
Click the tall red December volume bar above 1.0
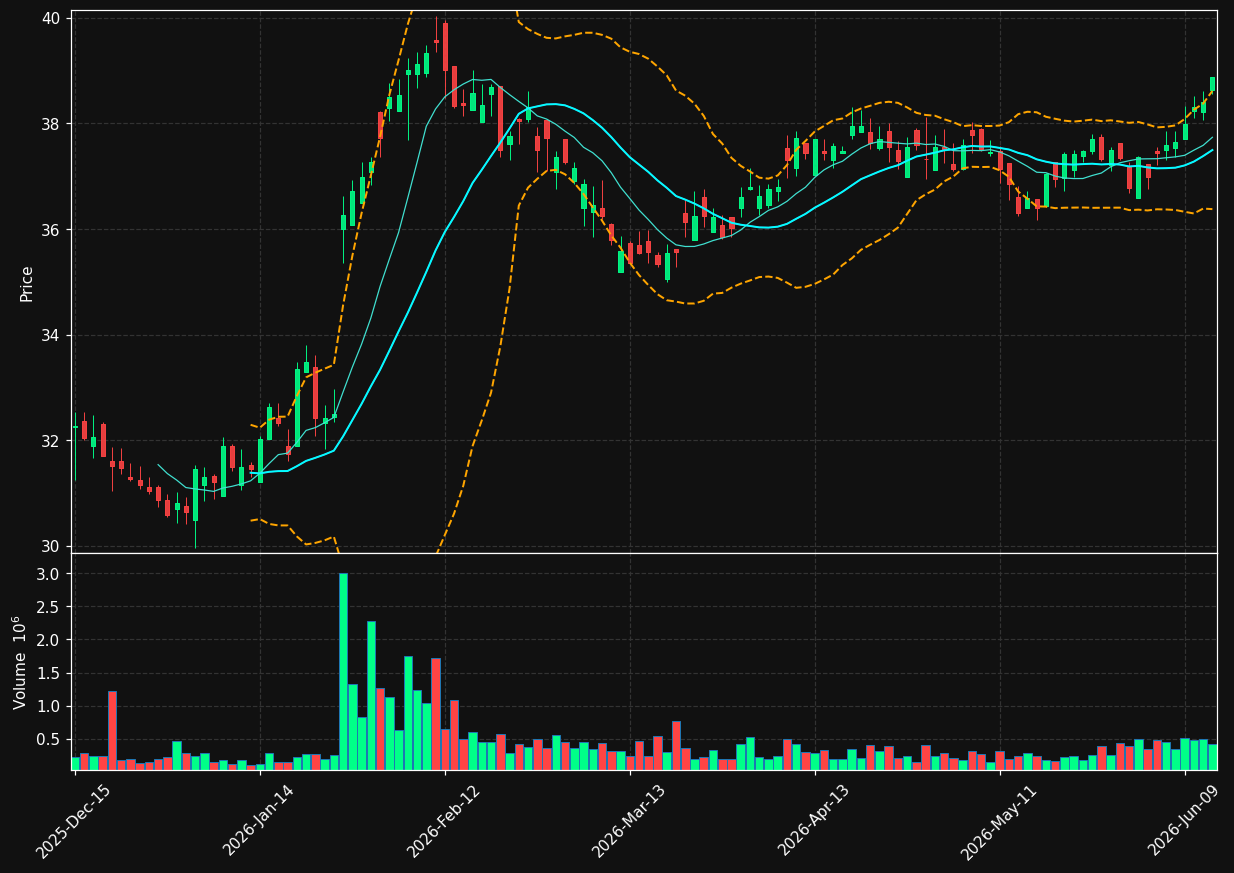coord(112,730)
